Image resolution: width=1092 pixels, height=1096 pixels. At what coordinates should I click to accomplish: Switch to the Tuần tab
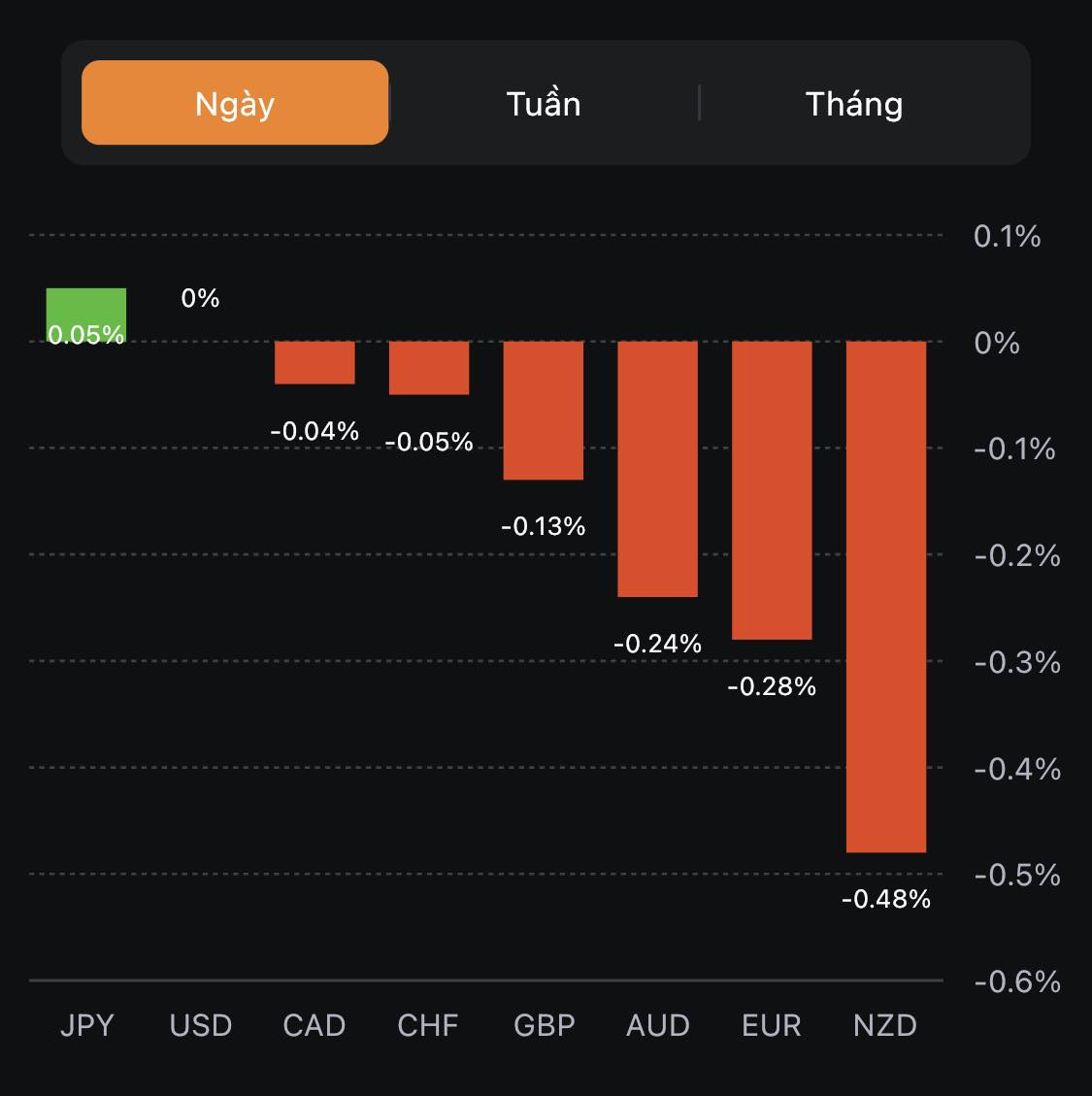(x=544, y=104)
